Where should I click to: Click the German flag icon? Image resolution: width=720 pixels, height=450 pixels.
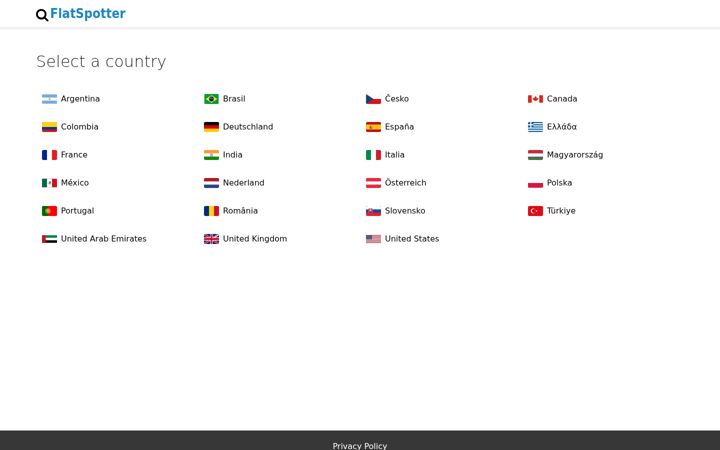[x=212, y=127]
